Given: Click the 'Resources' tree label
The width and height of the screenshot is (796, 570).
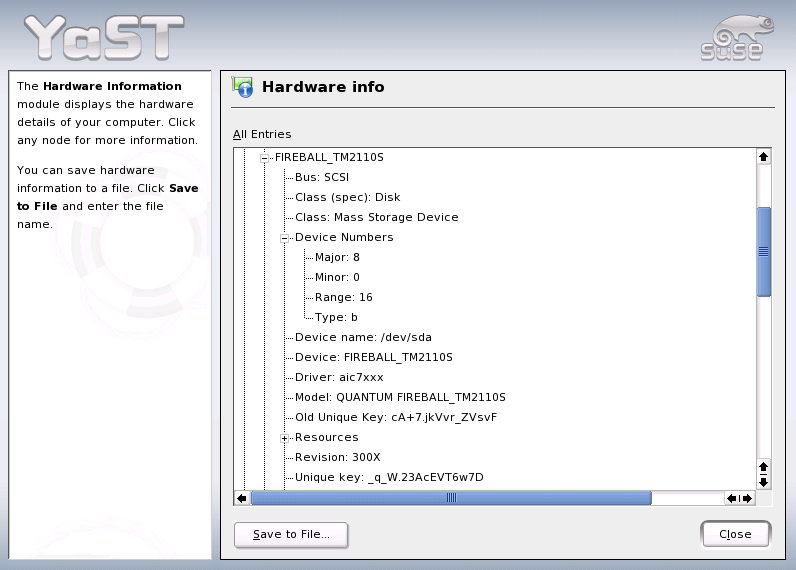Looking at the screenshot, I should [x=326, y=437].
